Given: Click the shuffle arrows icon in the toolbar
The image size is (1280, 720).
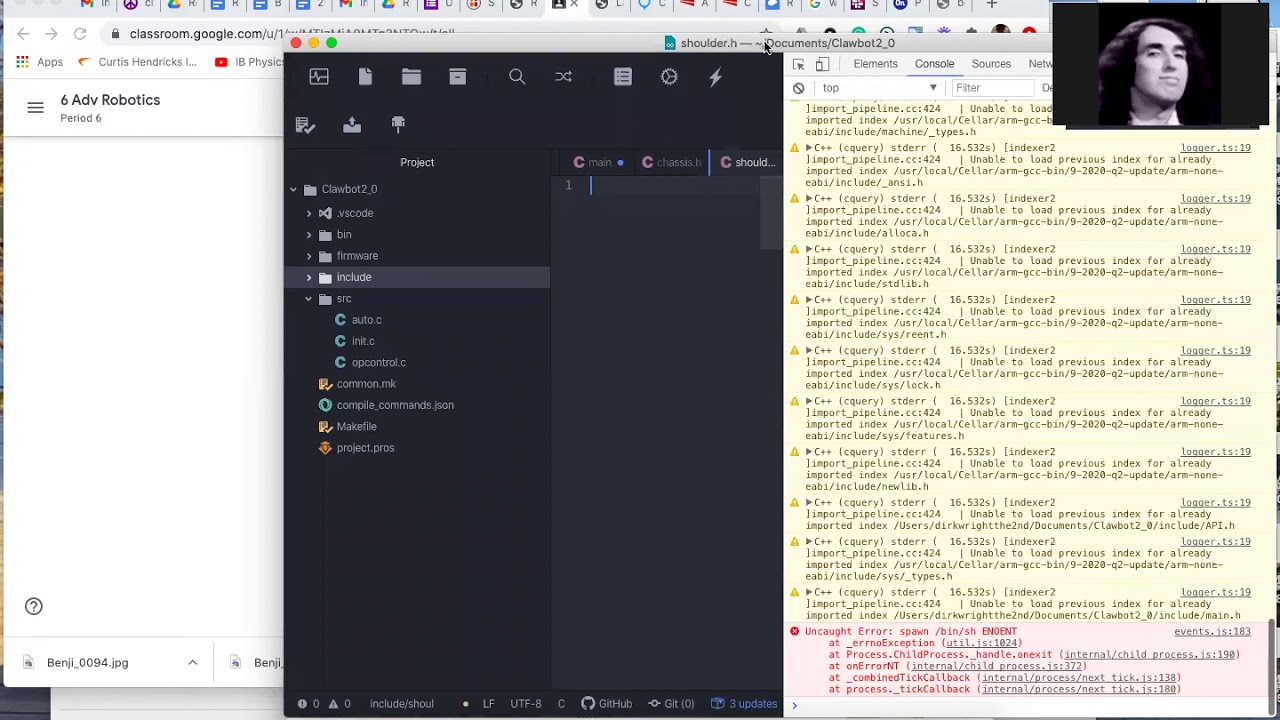Looking at the screenshot, I should pos(563,77).
